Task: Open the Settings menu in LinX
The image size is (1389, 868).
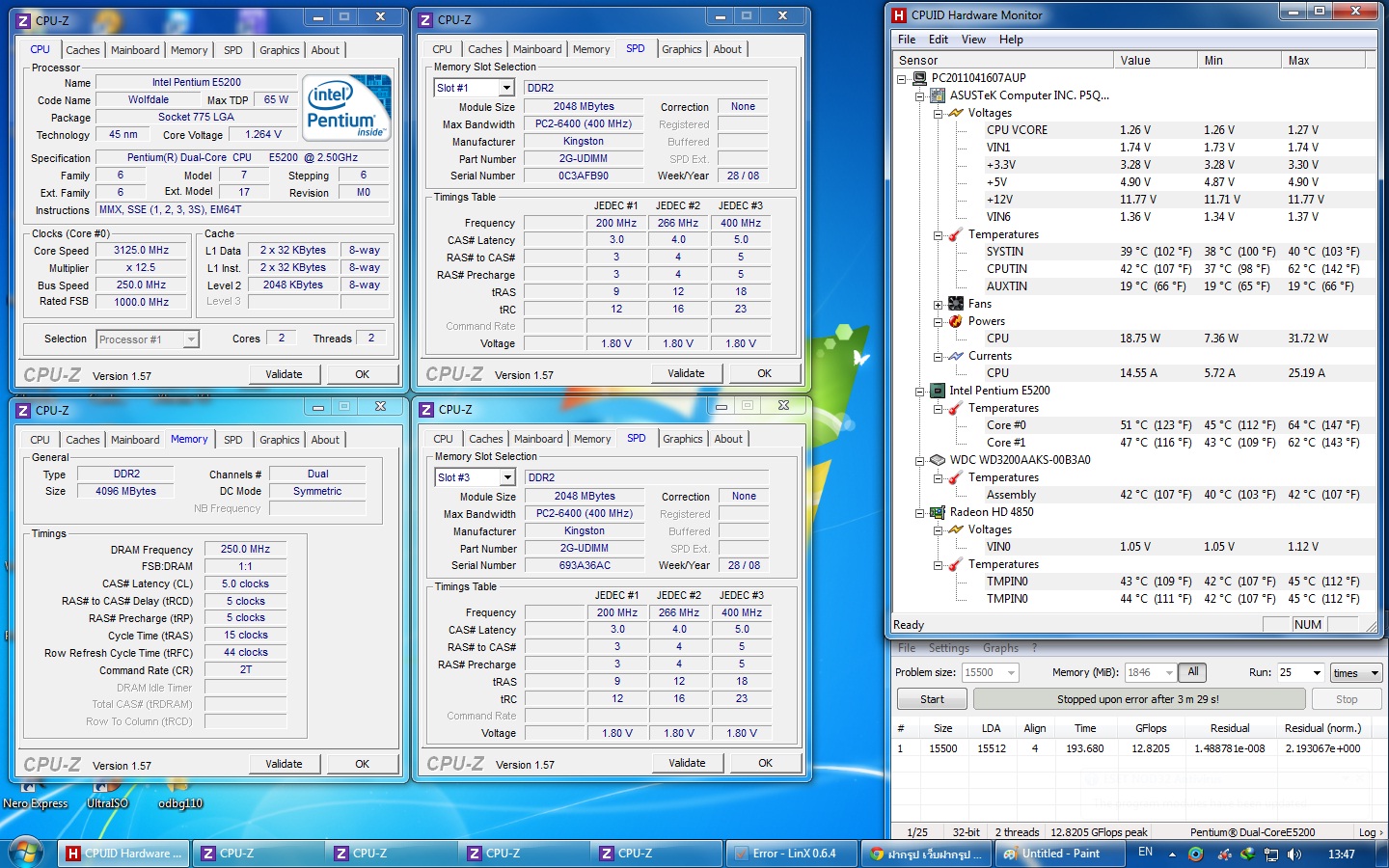Action: pos(949,648)
